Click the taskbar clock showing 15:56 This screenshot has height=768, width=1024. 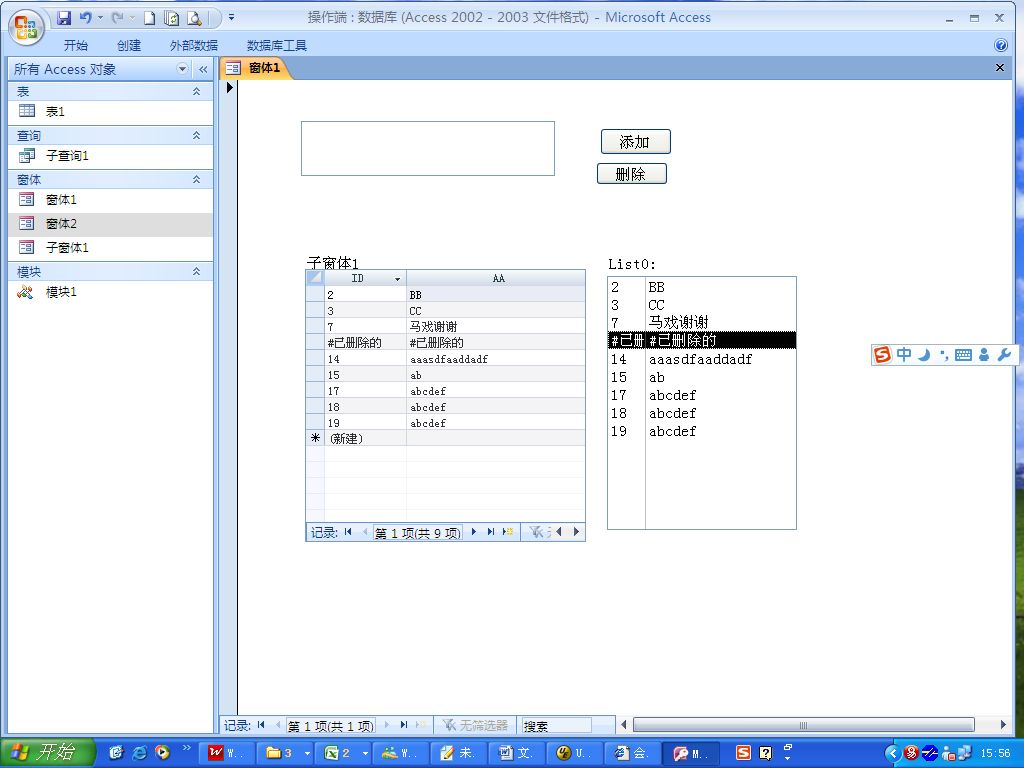point(995,754)
